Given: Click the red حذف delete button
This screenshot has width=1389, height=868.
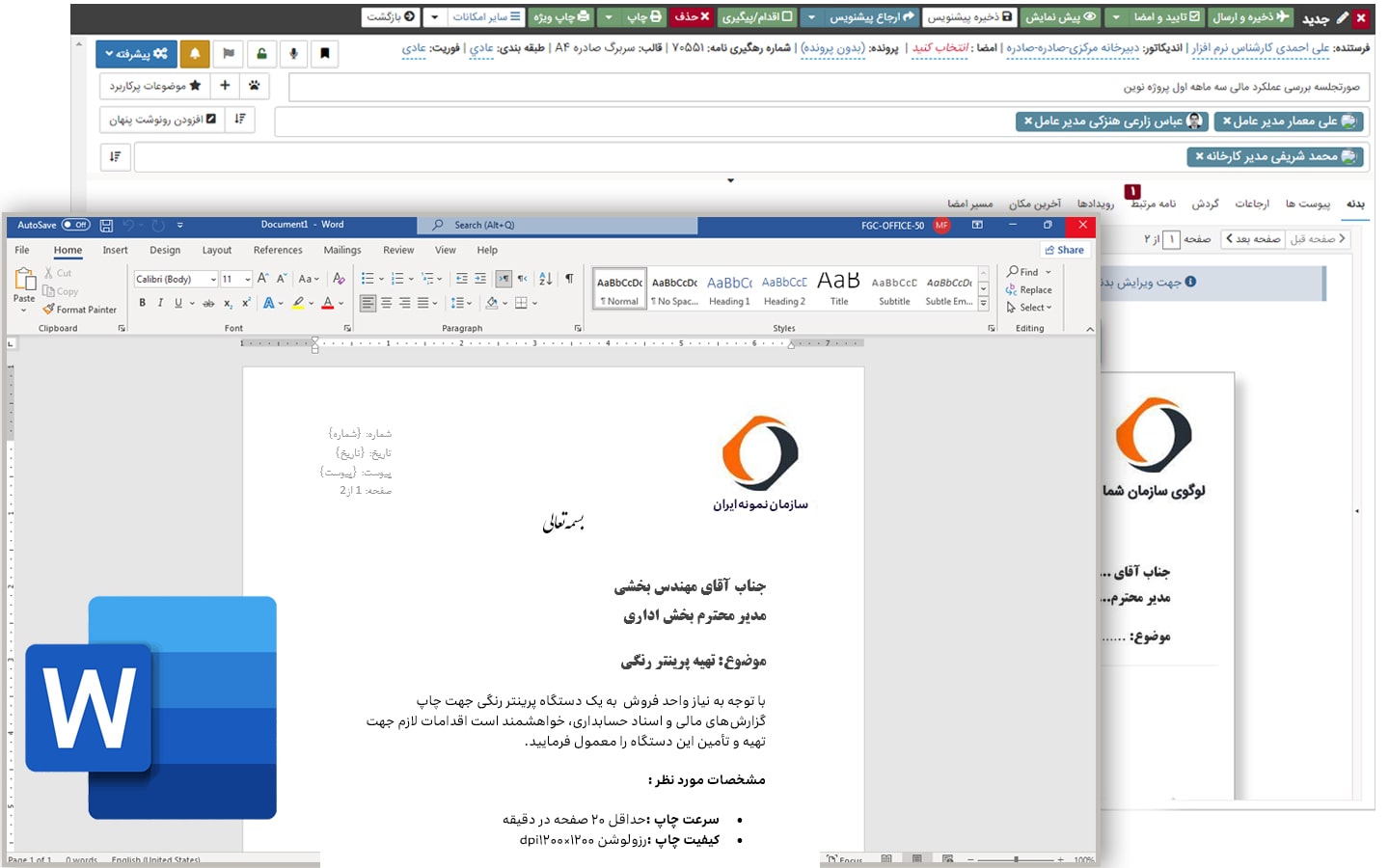Looking at the screenshot, I should point(692,16).
